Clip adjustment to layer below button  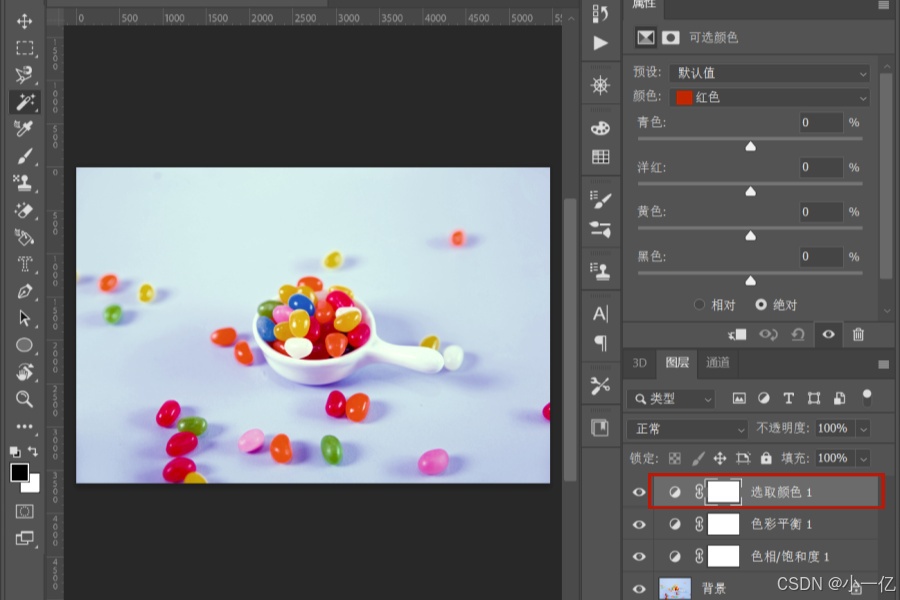coord(738,335)
